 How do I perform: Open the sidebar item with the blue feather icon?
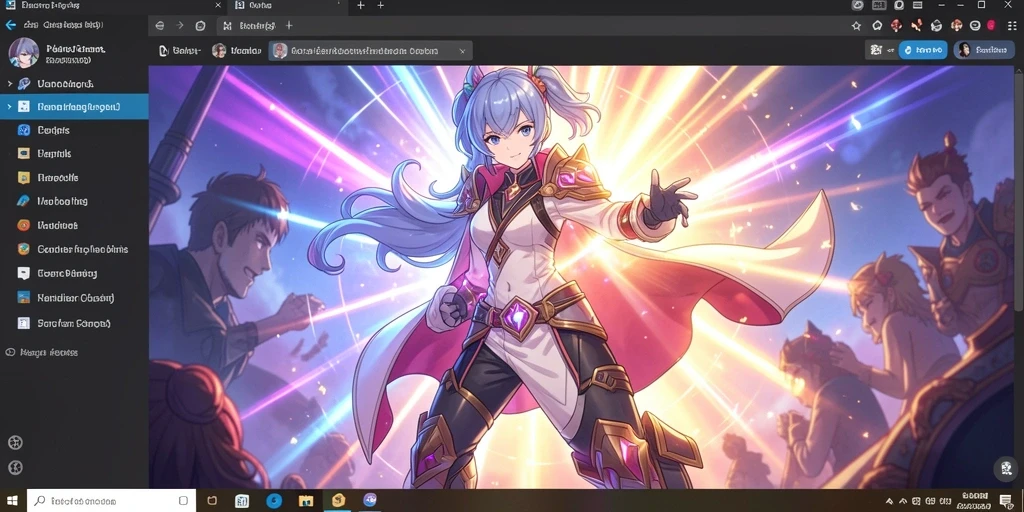coord(53,201)
